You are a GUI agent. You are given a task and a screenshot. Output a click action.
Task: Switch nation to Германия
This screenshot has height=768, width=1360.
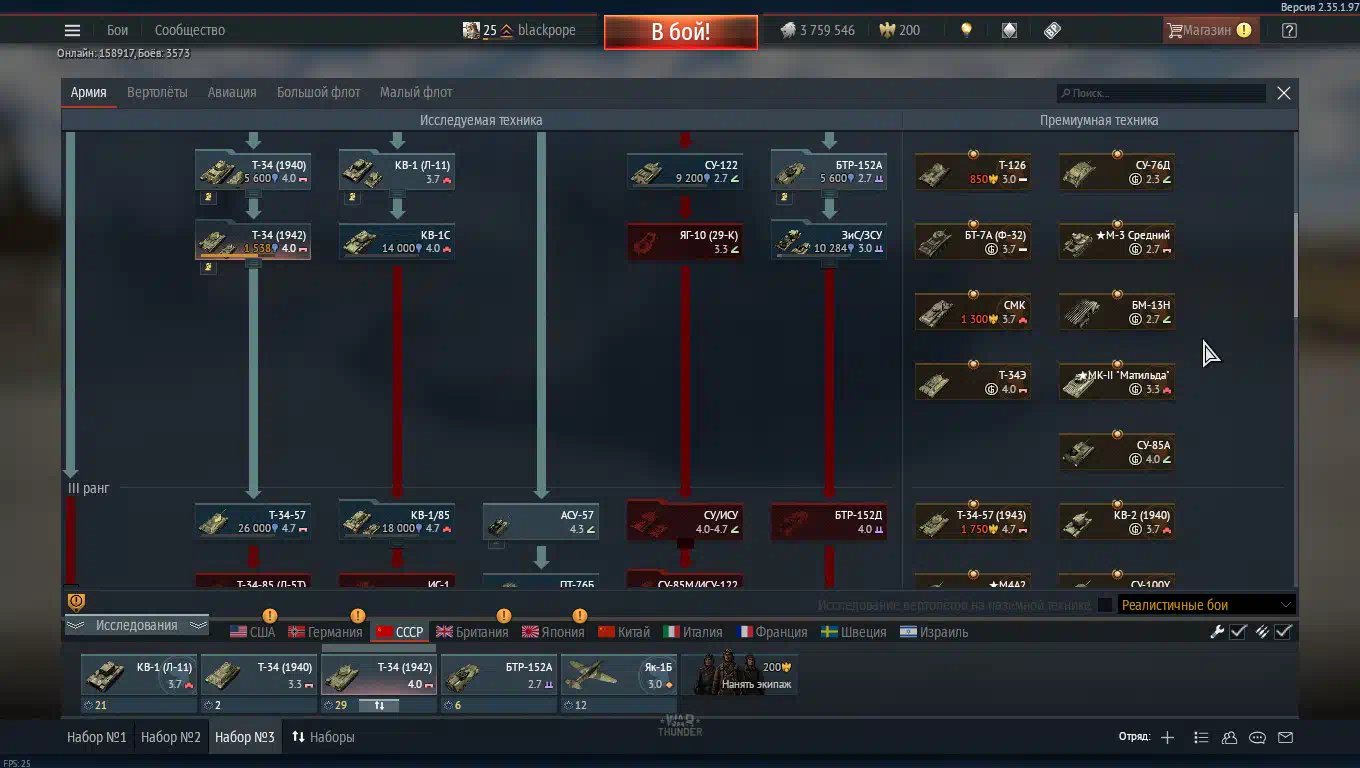[325, 632]
